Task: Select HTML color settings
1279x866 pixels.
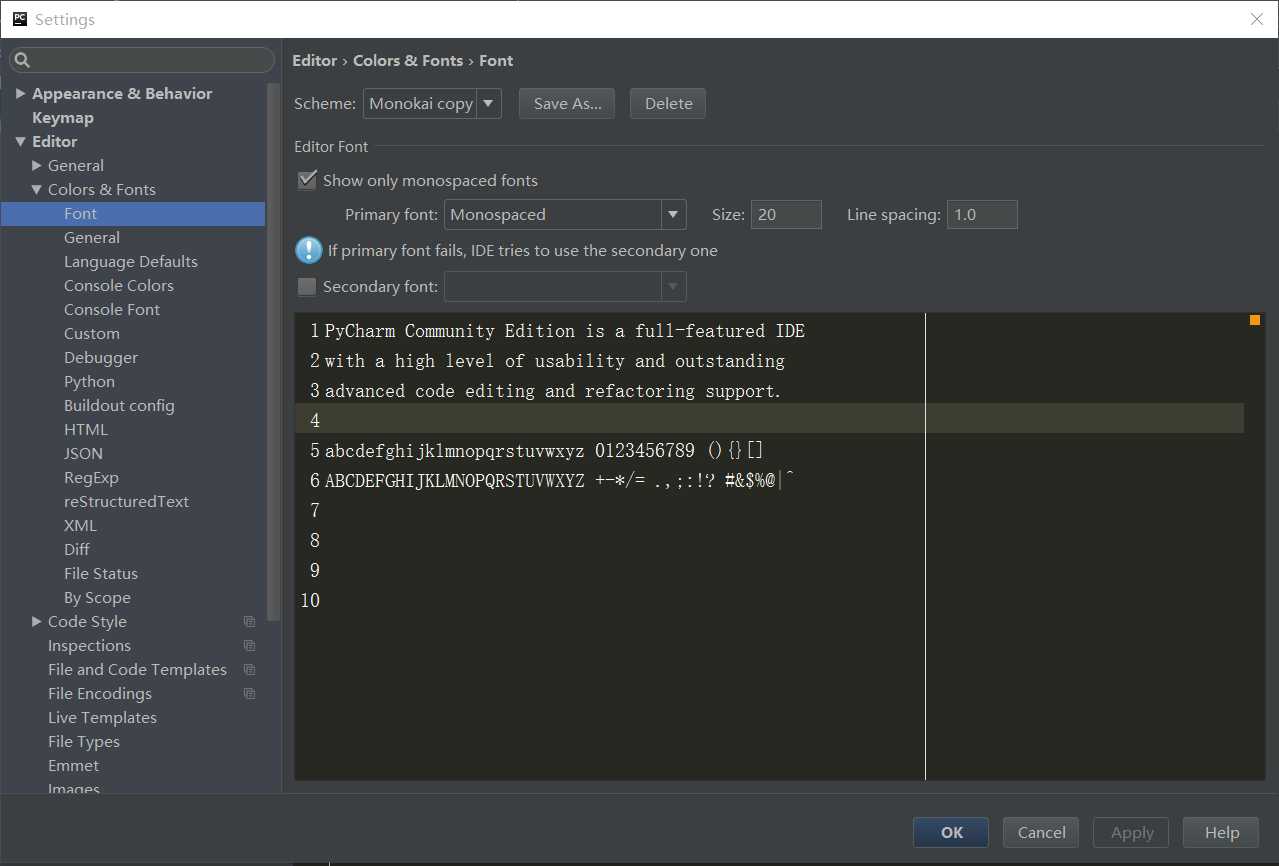Action: pos(86,430)
